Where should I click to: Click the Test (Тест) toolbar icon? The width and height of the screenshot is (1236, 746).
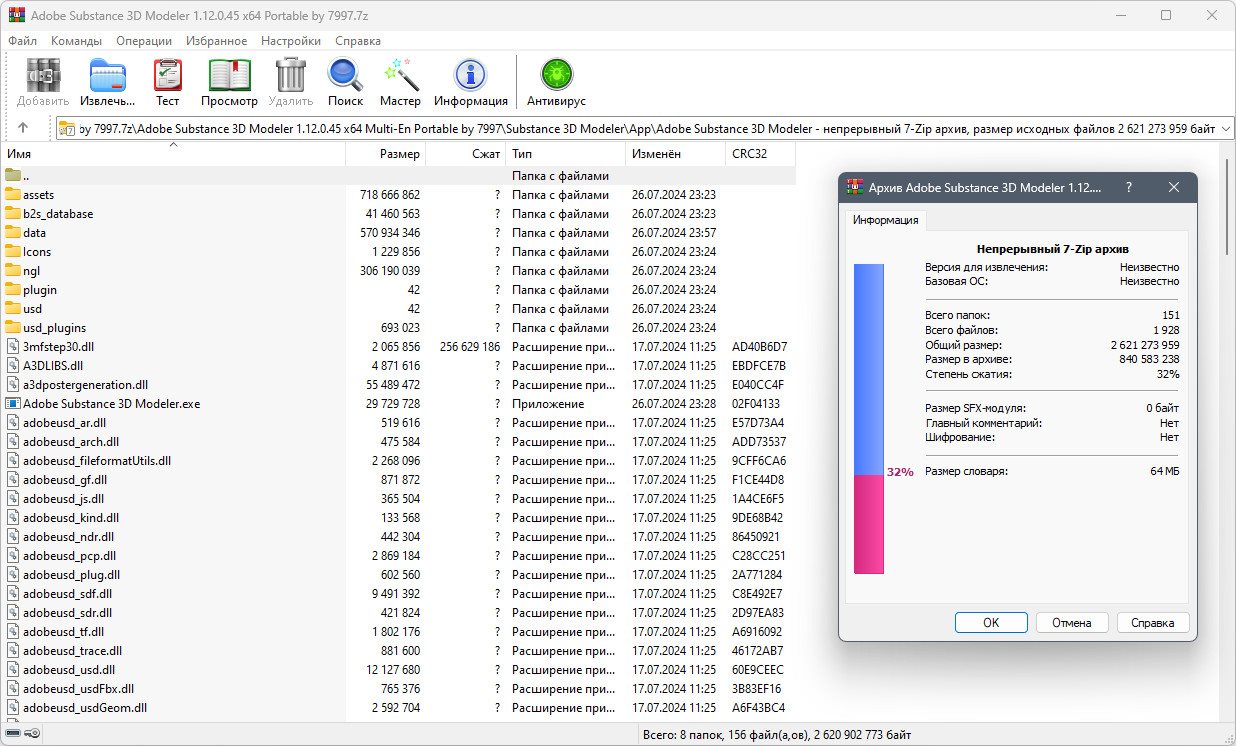point(167,80)
